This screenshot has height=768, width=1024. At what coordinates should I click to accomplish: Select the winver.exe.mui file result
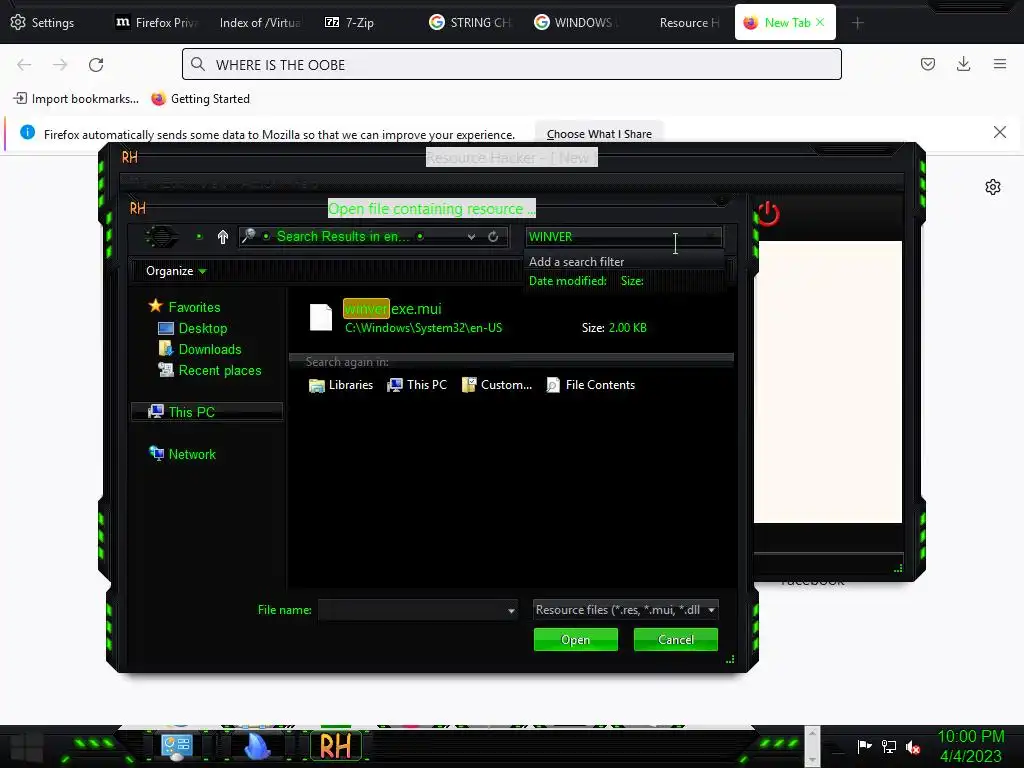click(511, 317)
